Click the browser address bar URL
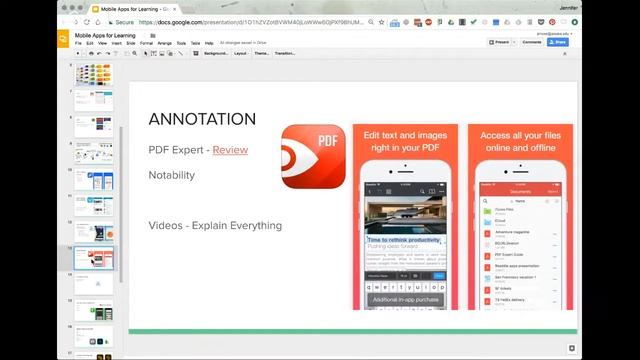This screenshot has height=360, width=640. [251, 22]
